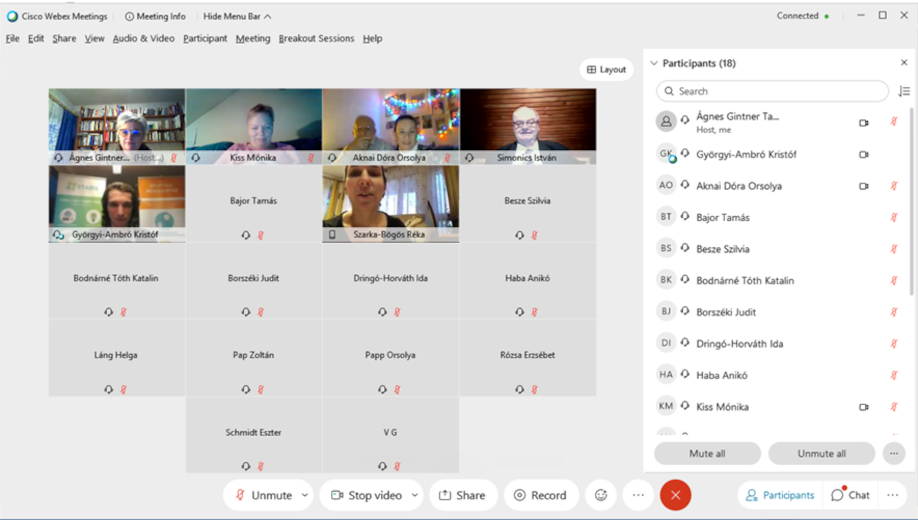Click muted mic icon on Schmidt Eszter tile
Image resolution: width=918 pixels, height=520 pixels.
coord(261,467)
